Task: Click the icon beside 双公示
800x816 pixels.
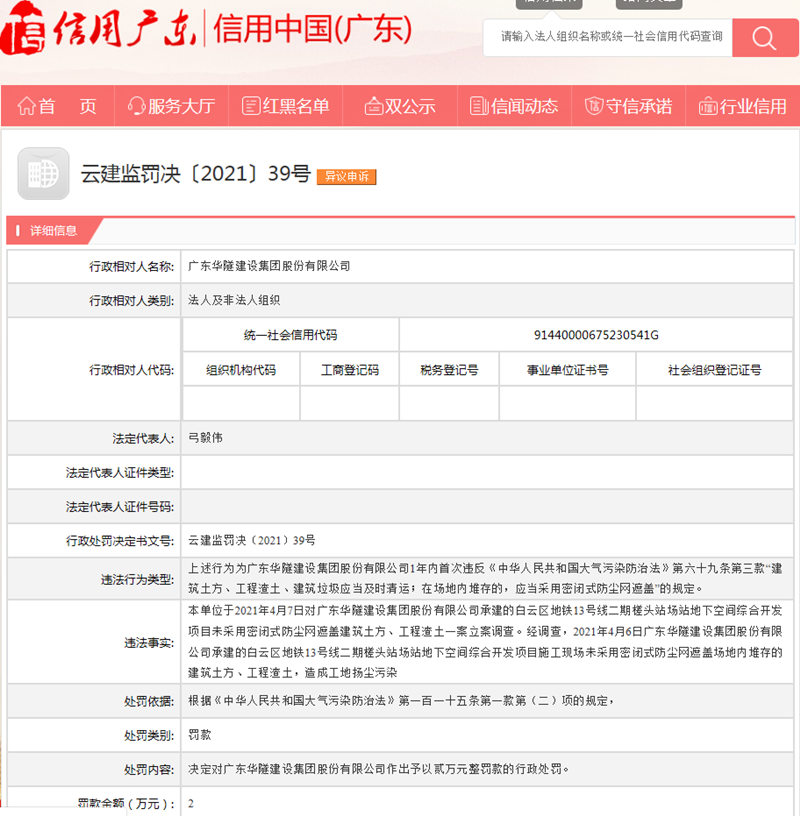Action: click(x=373, y=106)
